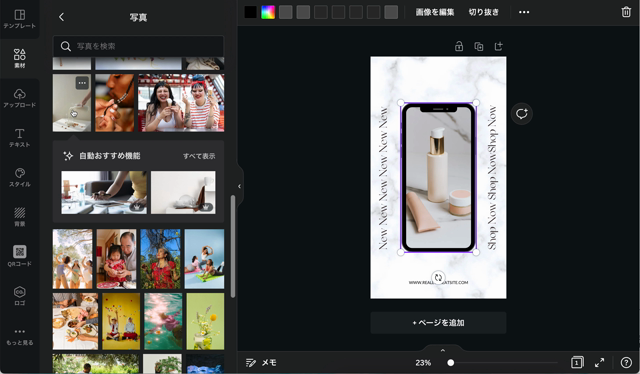Add new page icon above canvas
Viewport: 640px width, 374px height.
(x=498, y=46)
